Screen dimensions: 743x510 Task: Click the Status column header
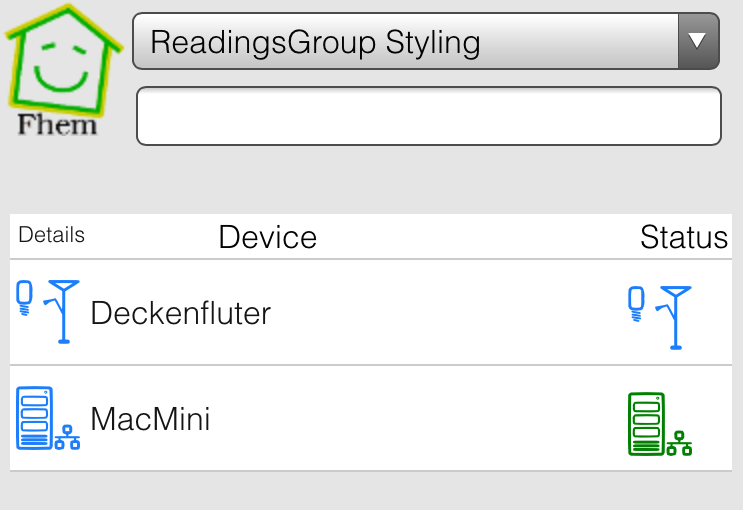point(683,237)
